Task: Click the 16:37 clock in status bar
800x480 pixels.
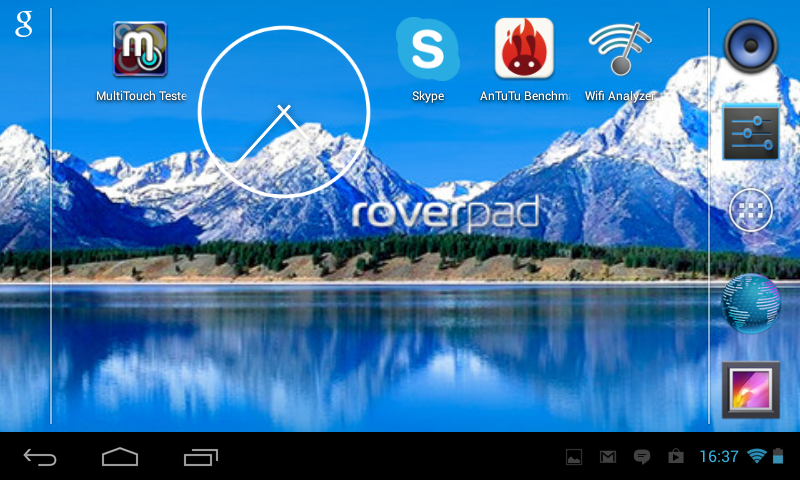Action: click(x=719, y=456)
